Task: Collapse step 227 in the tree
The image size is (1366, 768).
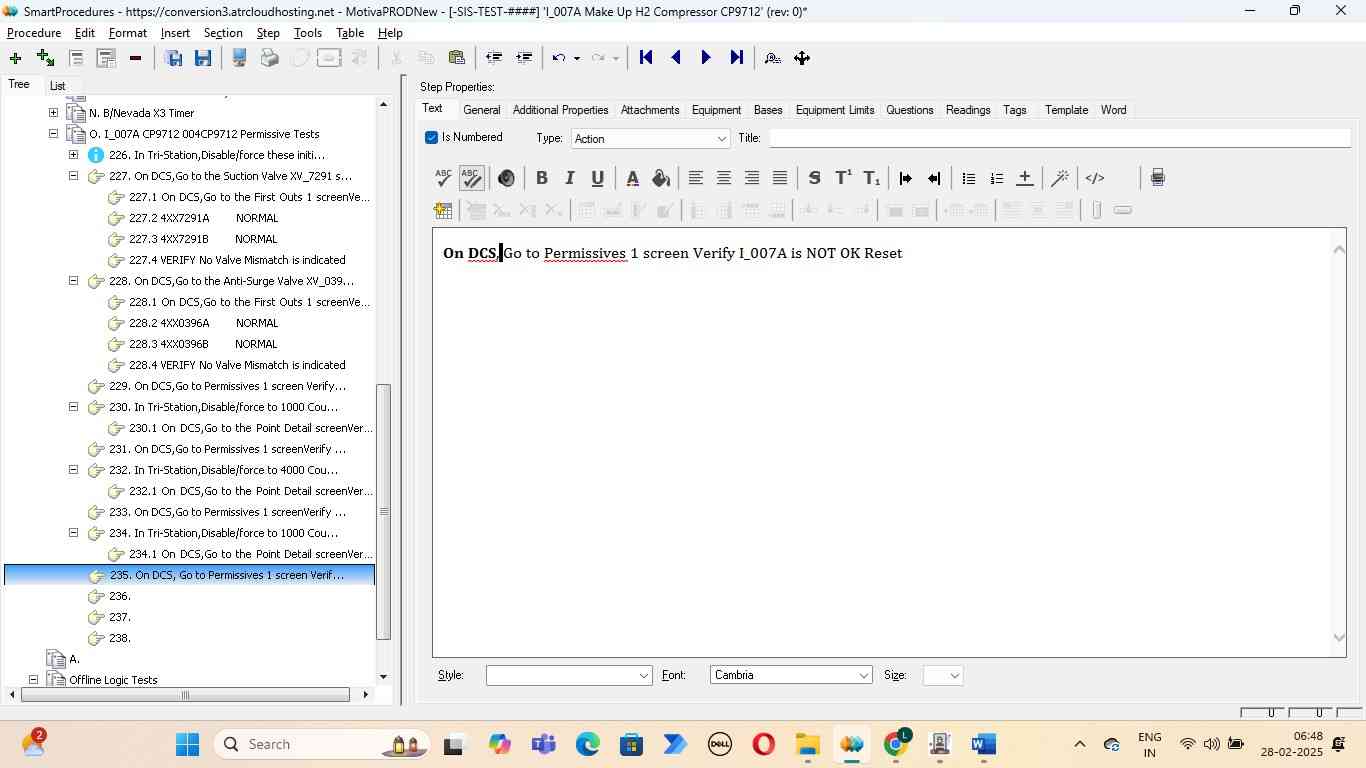Action: tap(73, 176)
